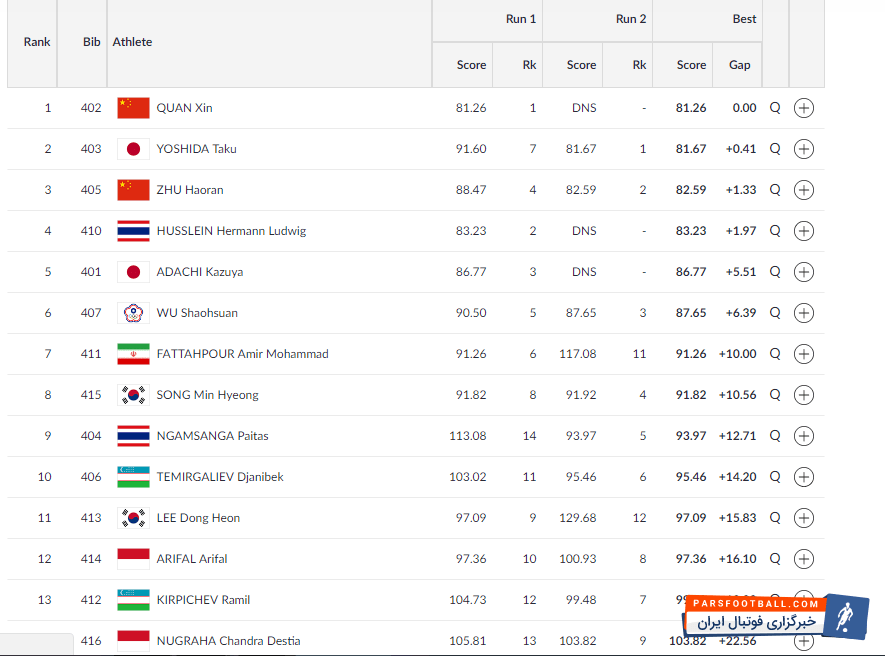Open athlete name NUGRAHA Chandra Destia

[x=228, y=641]
